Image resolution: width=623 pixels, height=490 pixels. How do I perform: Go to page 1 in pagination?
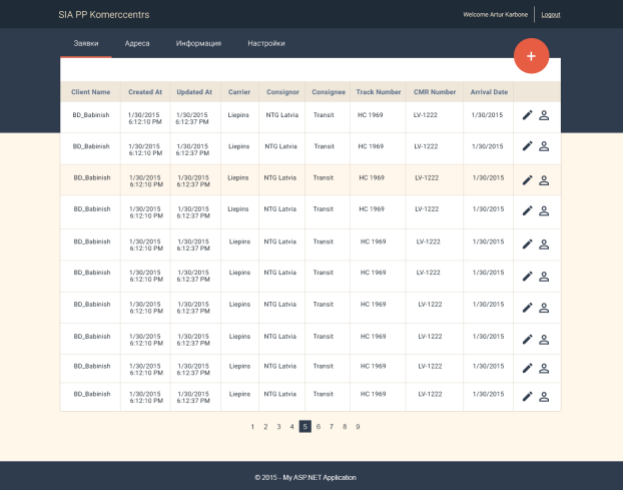point(253,426)
